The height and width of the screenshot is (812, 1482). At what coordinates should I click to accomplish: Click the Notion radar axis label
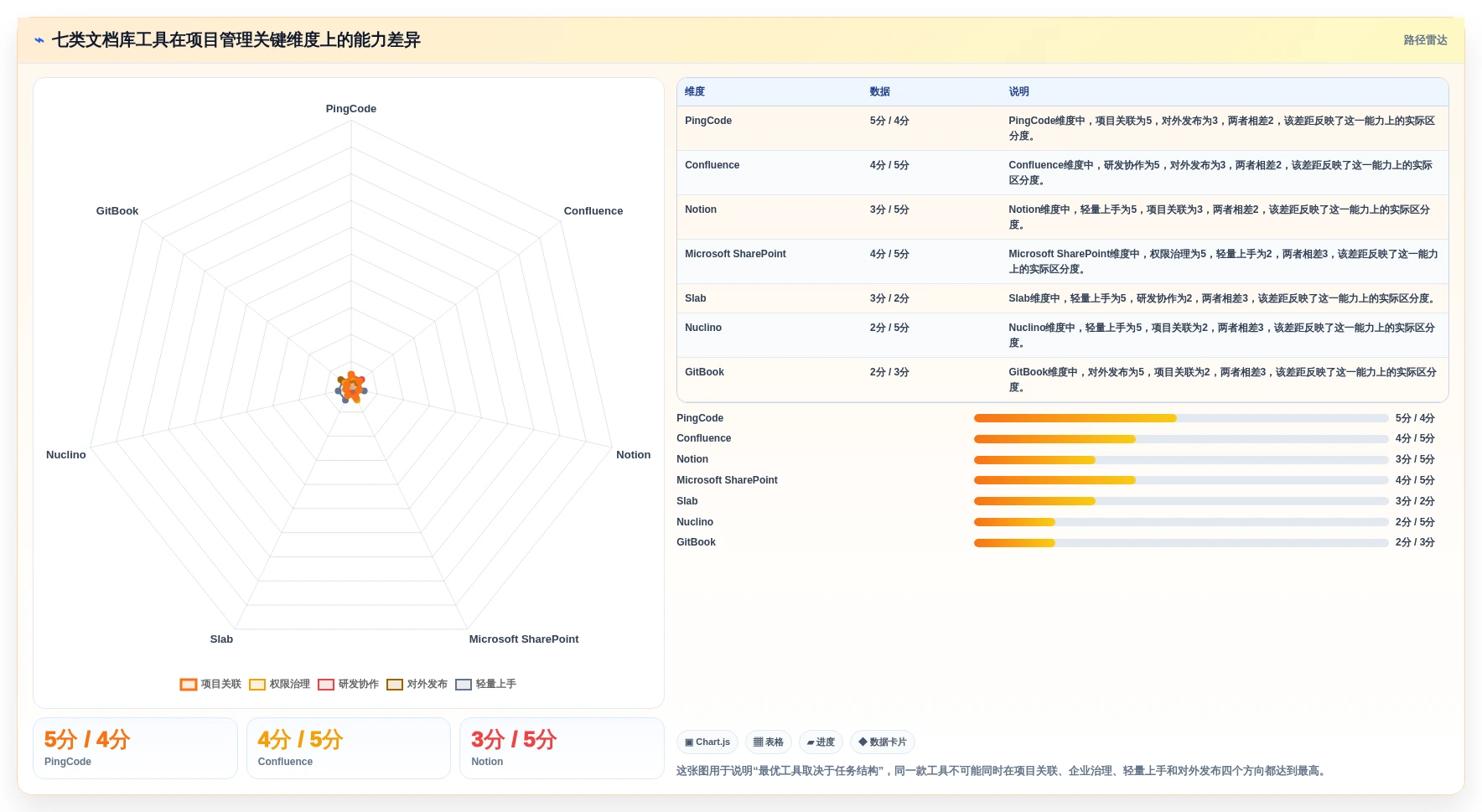[634, 455]
